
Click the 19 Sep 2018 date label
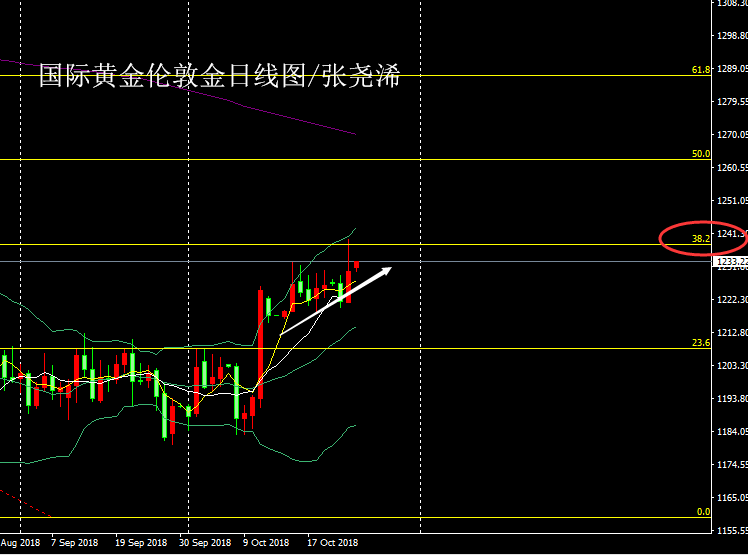pos(141,543)
